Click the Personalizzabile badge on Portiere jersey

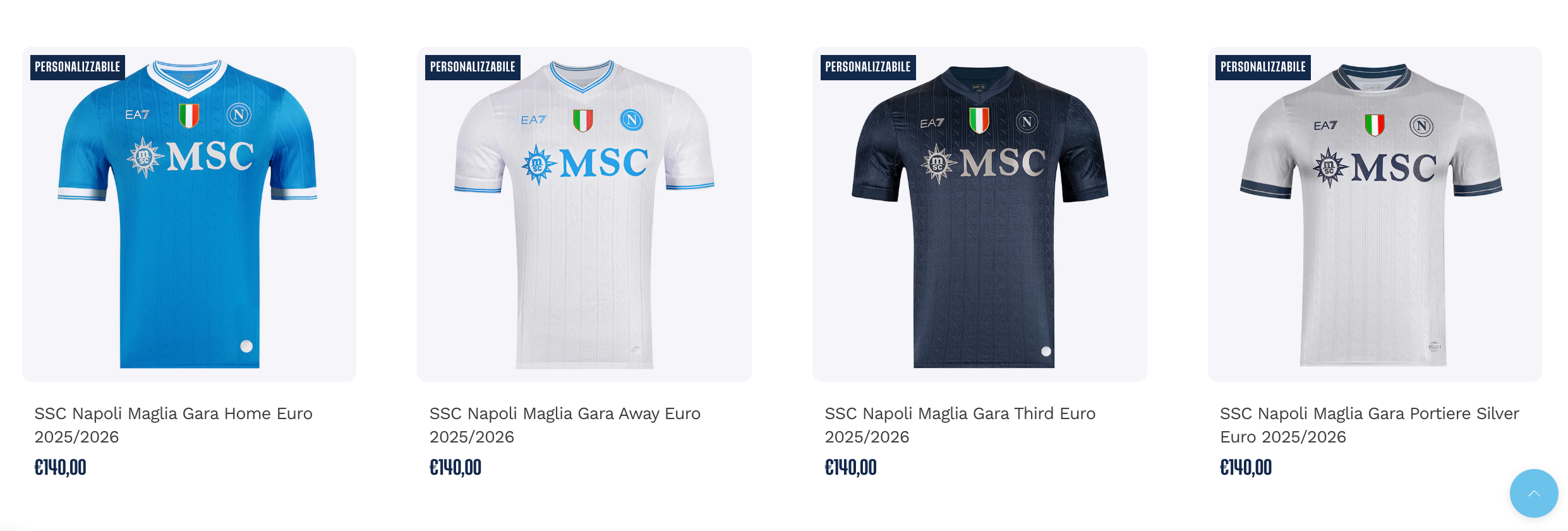pos(1263,67)
